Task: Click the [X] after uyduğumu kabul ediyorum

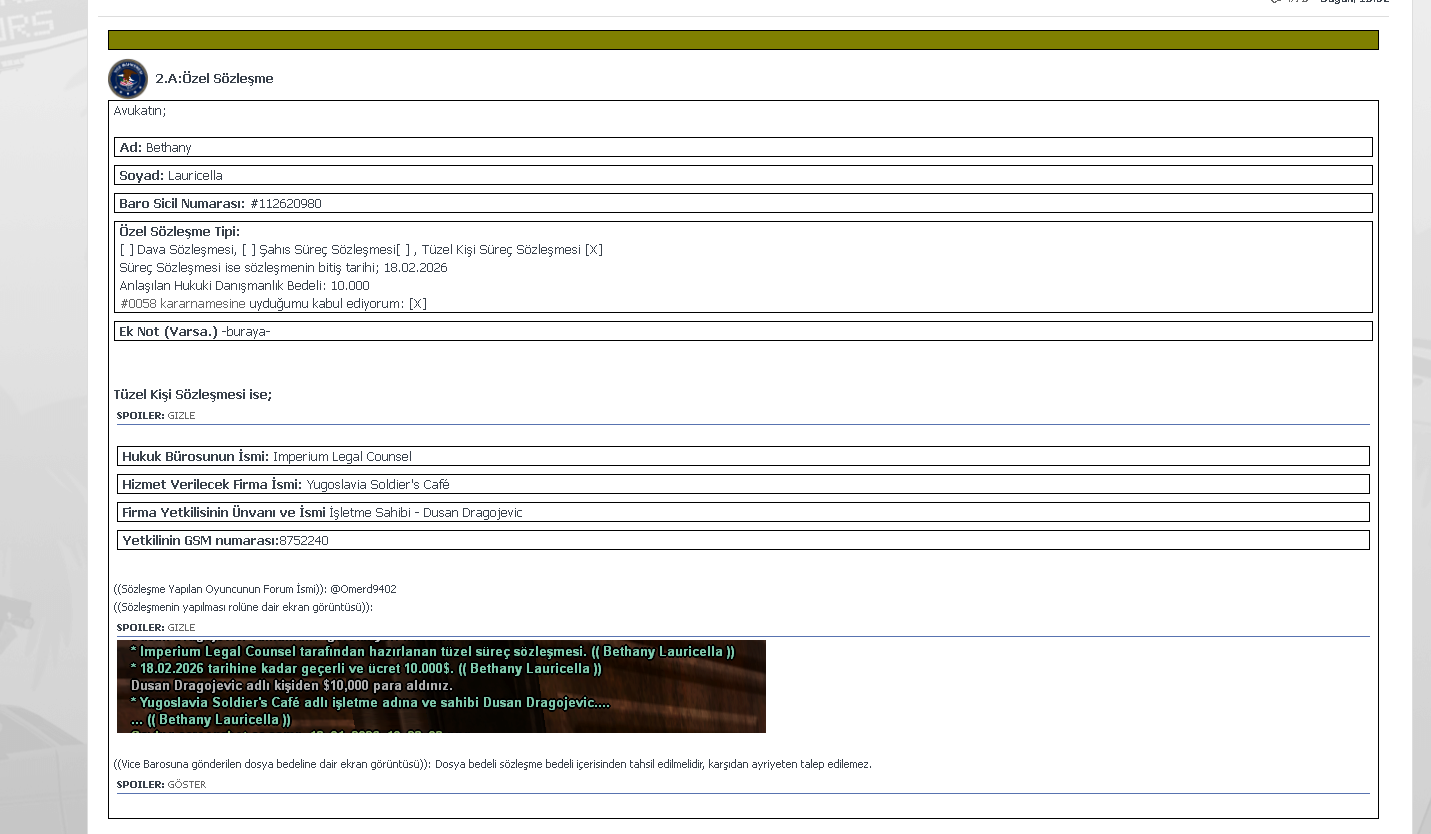Action: click(x=417, y=304)
